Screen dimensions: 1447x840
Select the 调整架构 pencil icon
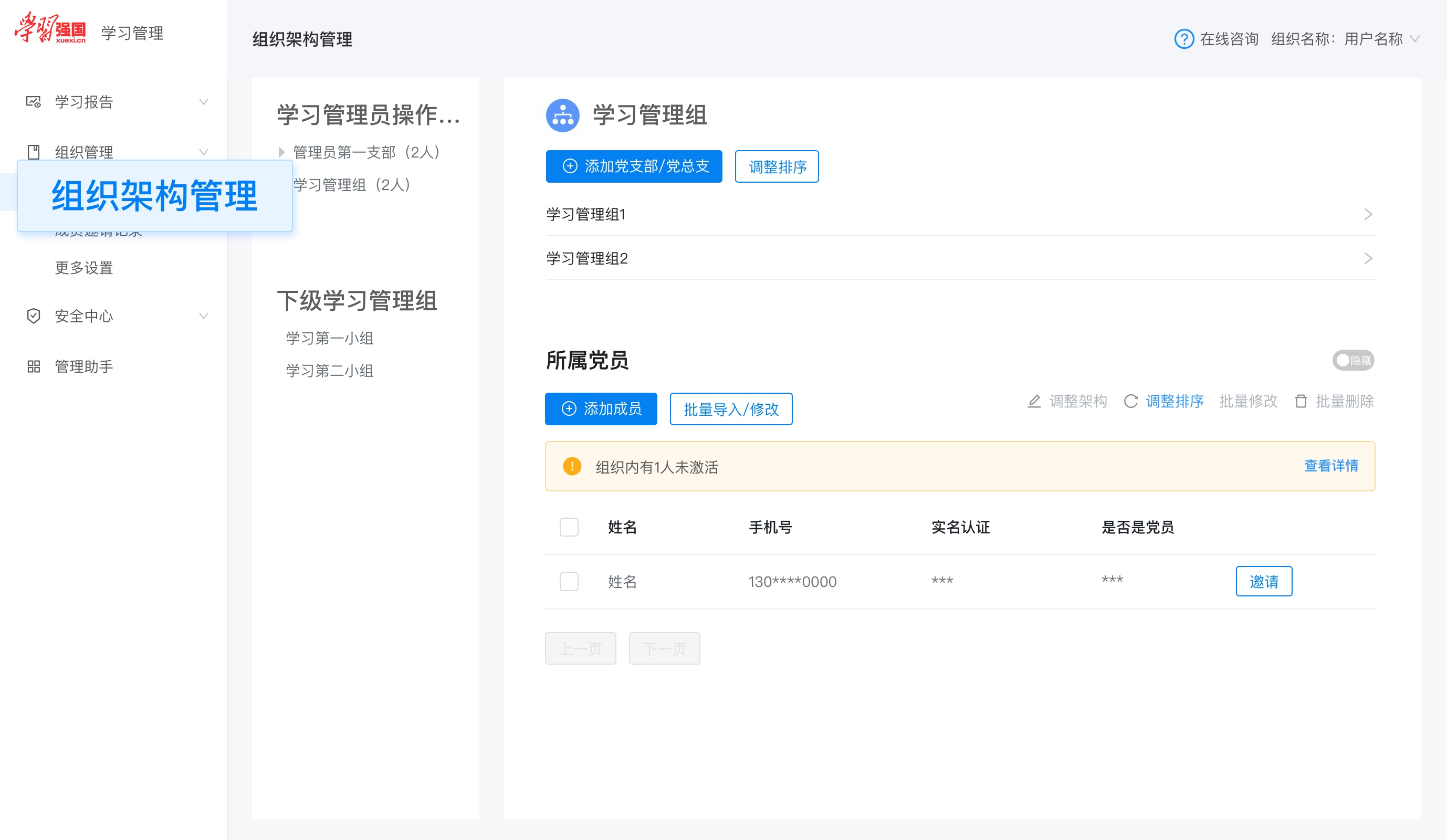1034,401
